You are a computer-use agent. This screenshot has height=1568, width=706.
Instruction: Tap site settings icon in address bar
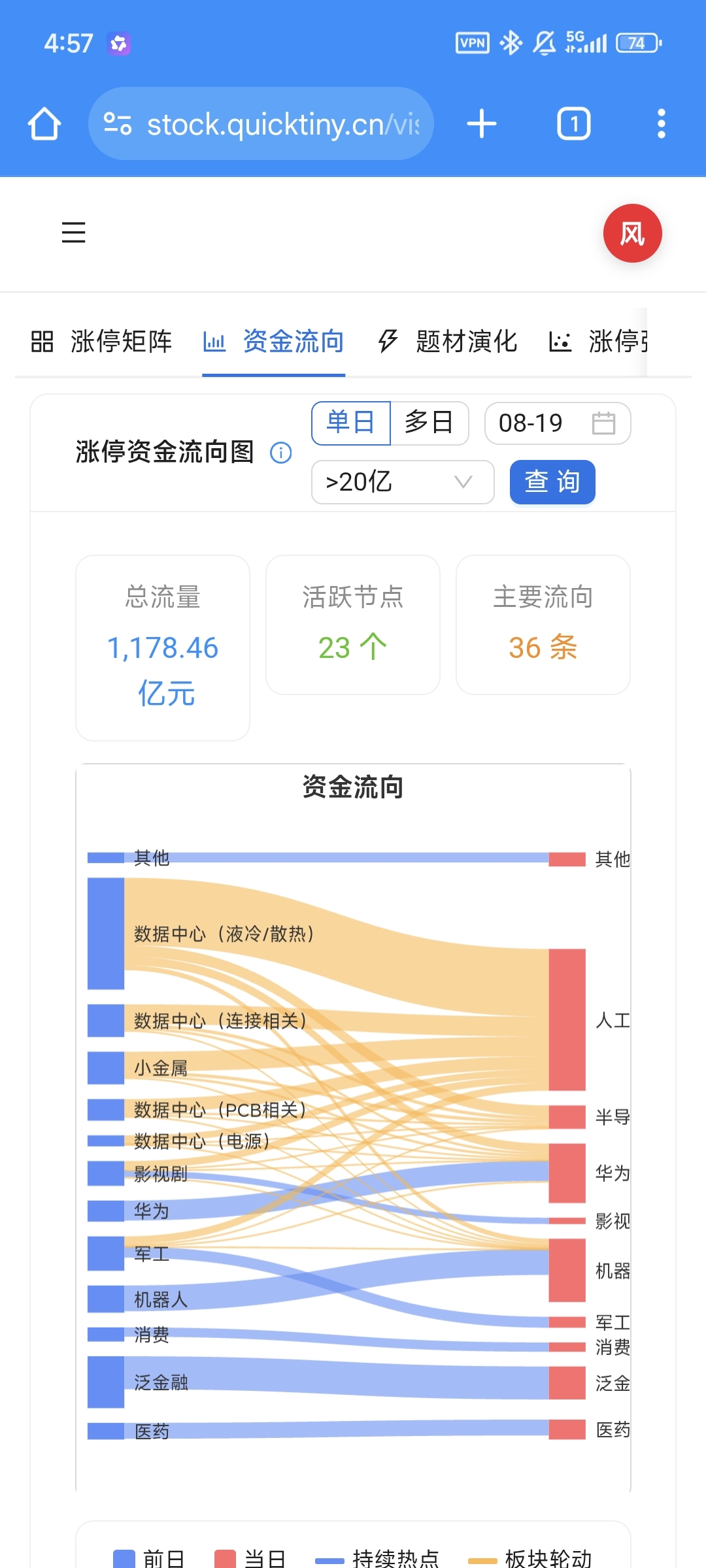pos(118,123)
